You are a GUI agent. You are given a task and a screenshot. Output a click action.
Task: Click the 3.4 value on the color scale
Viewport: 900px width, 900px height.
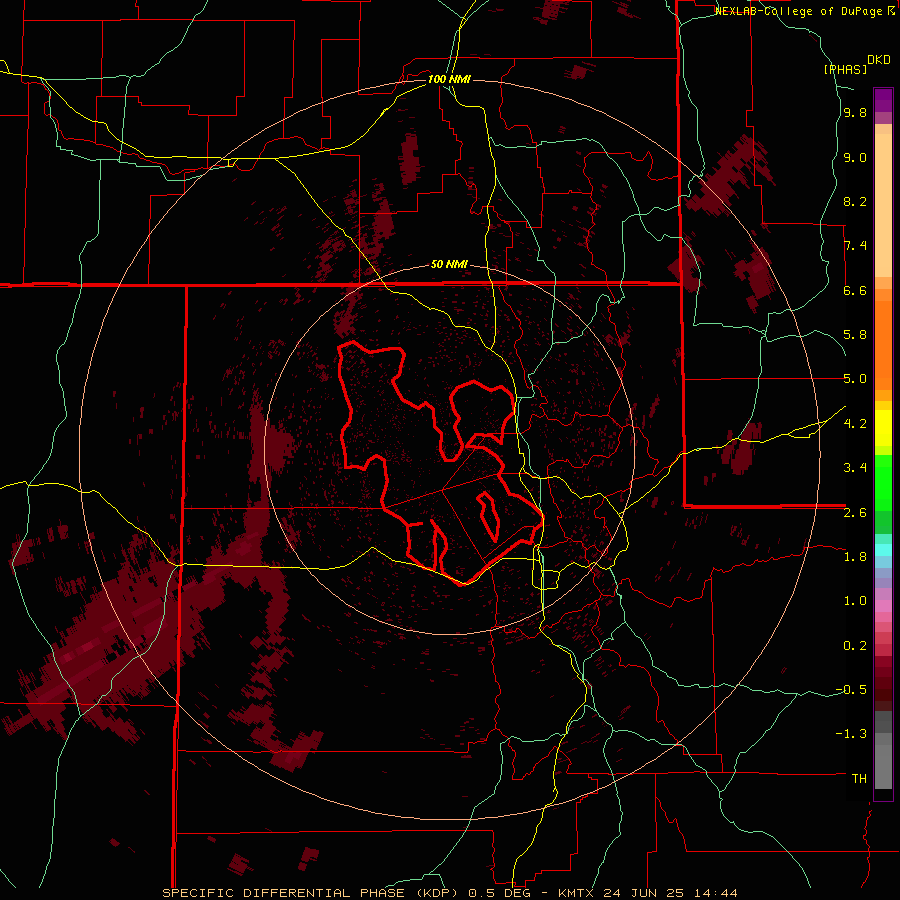(x=855, y=468)
